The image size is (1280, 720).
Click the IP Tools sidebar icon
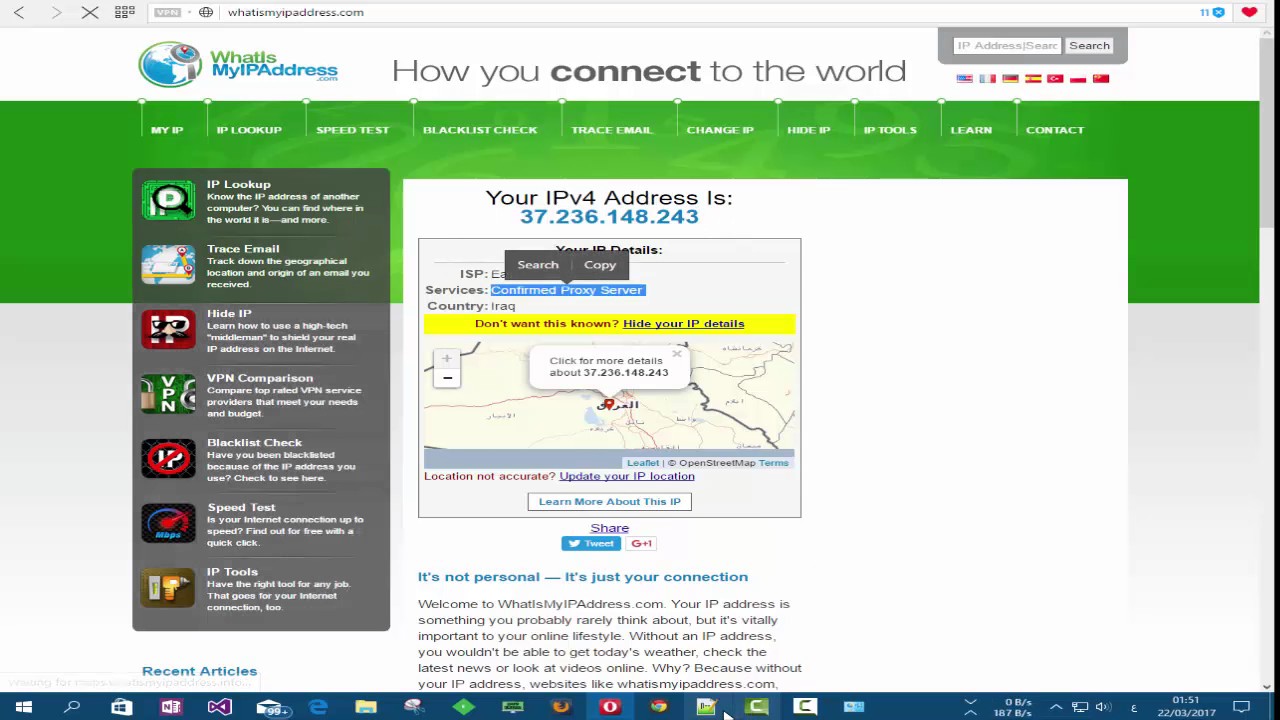click(x=168, y=588)
